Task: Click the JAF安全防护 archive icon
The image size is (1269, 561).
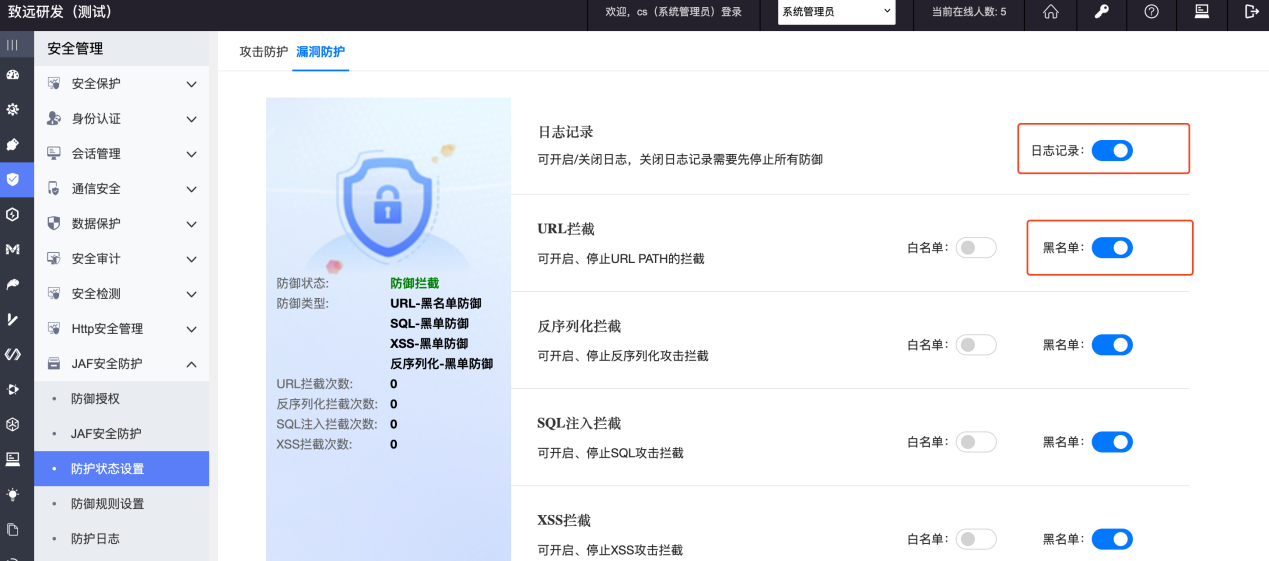Action: (x=54, y=364)
